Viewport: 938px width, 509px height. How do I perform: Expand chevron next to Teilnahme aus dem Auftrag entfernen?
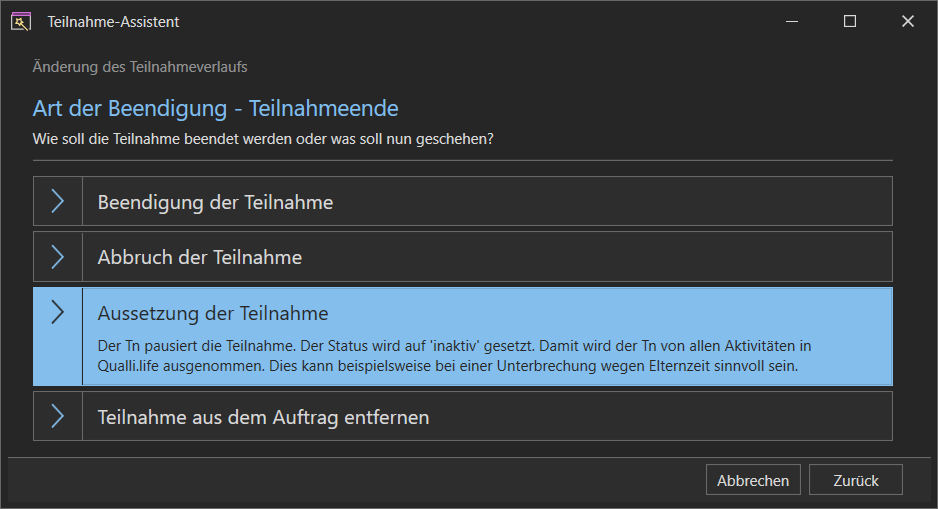coord(57,416)
